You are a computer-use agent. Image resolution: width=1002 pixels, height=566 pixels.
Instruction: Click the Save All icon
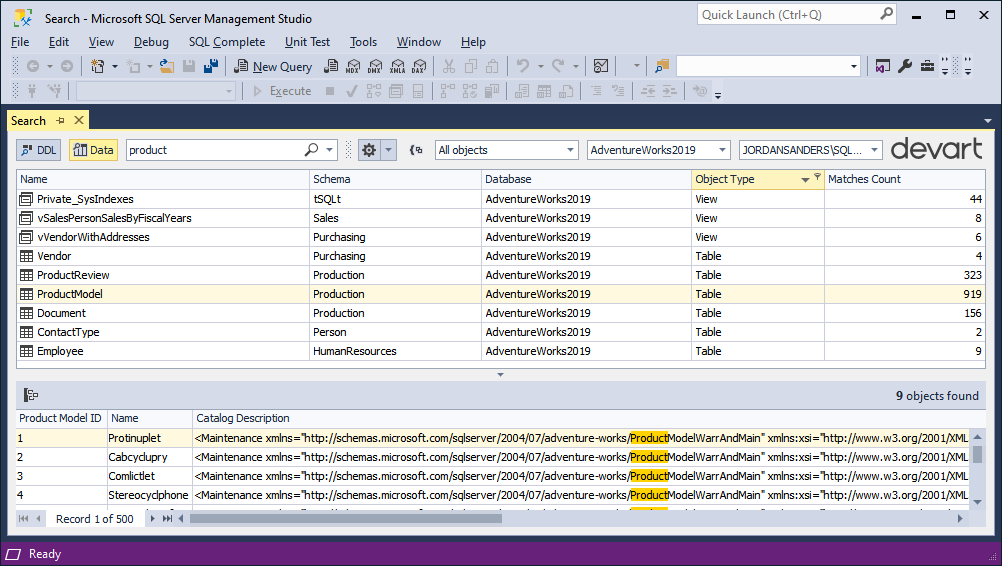(x=211, y=66)
